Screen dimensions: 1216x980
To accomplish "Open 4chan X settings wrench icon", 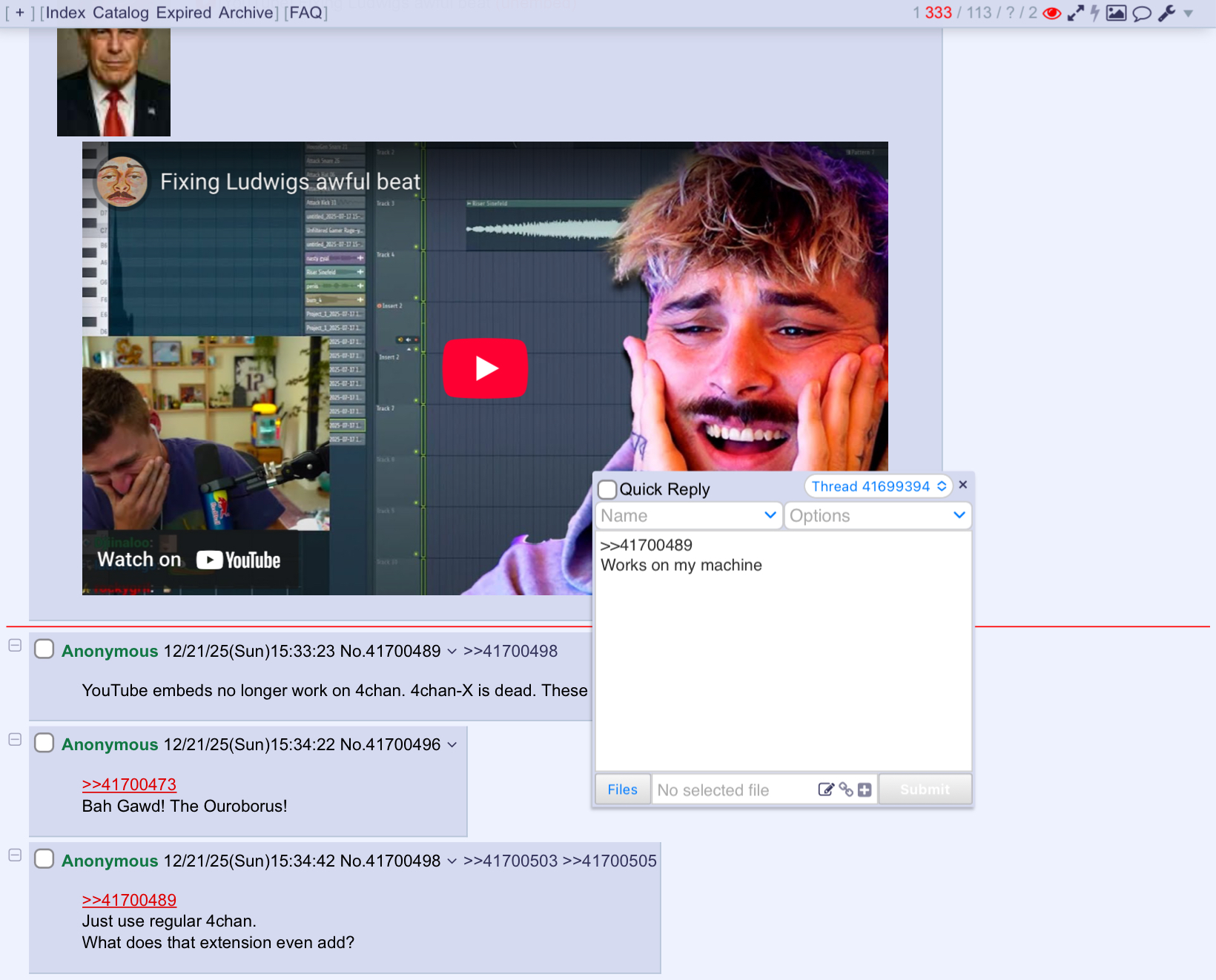I will (x=1166, y=13).
